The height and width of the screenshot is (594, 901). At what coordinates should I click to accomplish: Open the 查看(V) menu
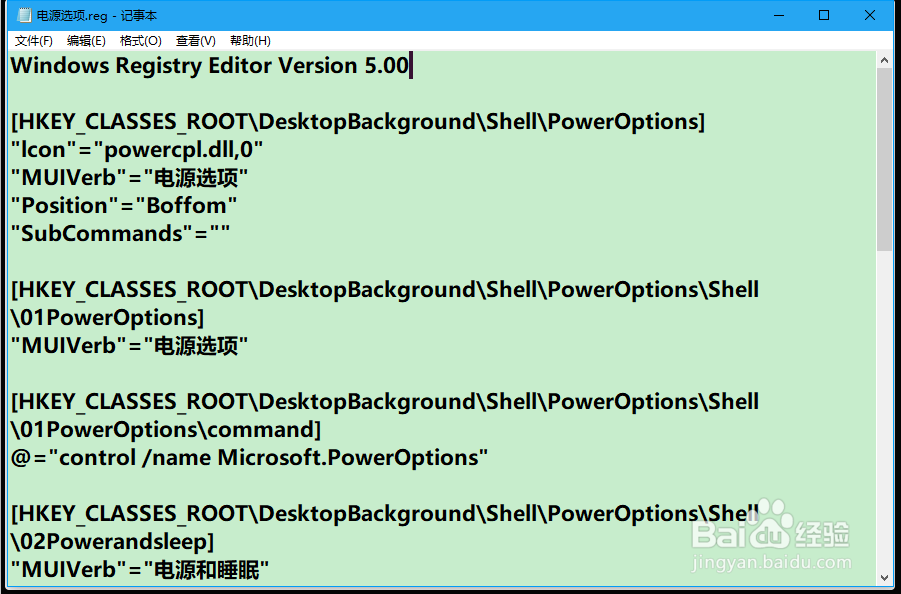(x=195, y=41)
